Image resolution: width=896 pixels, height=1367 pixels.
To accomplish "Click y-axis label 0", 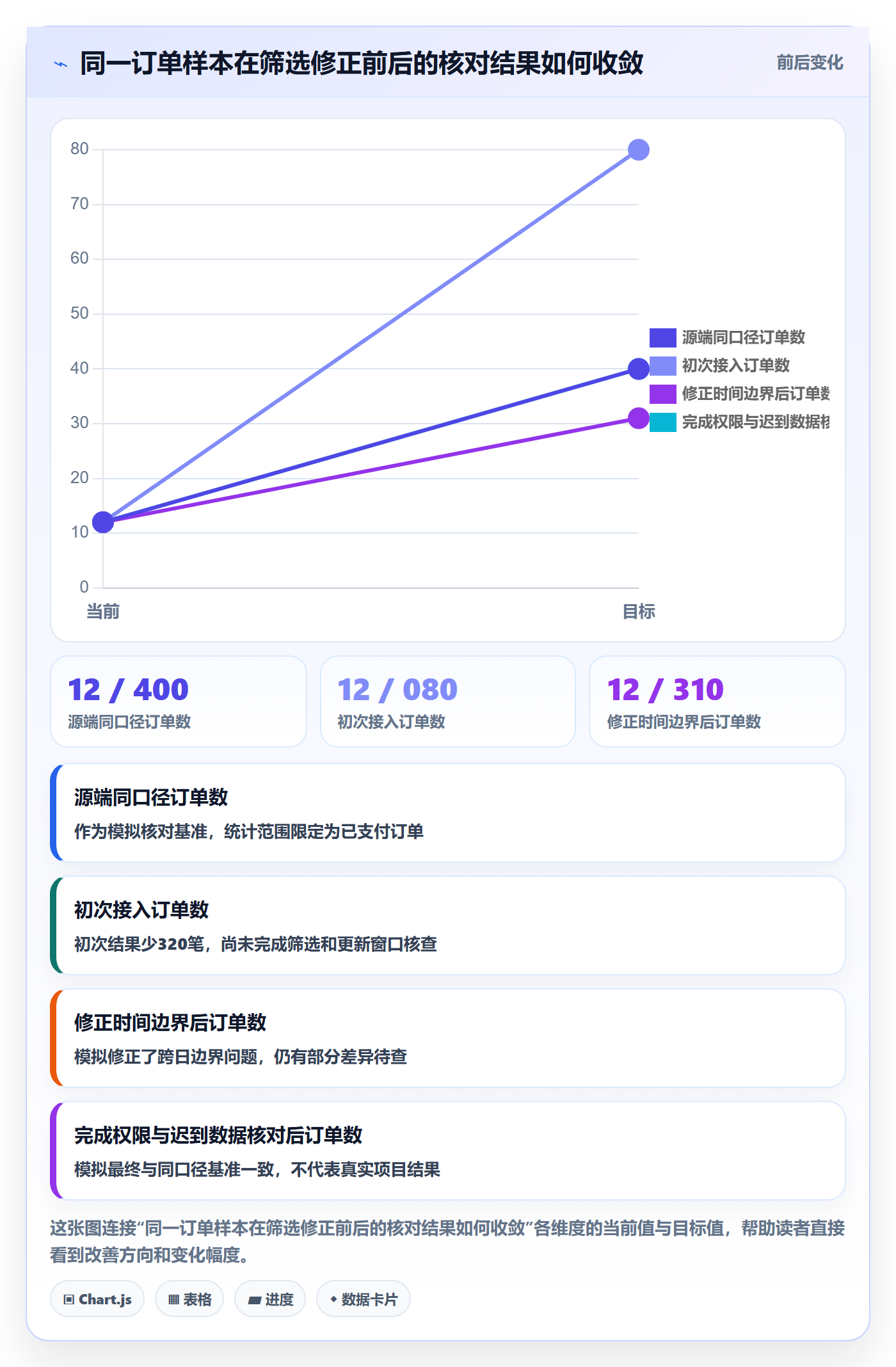I will coord(84,587).
